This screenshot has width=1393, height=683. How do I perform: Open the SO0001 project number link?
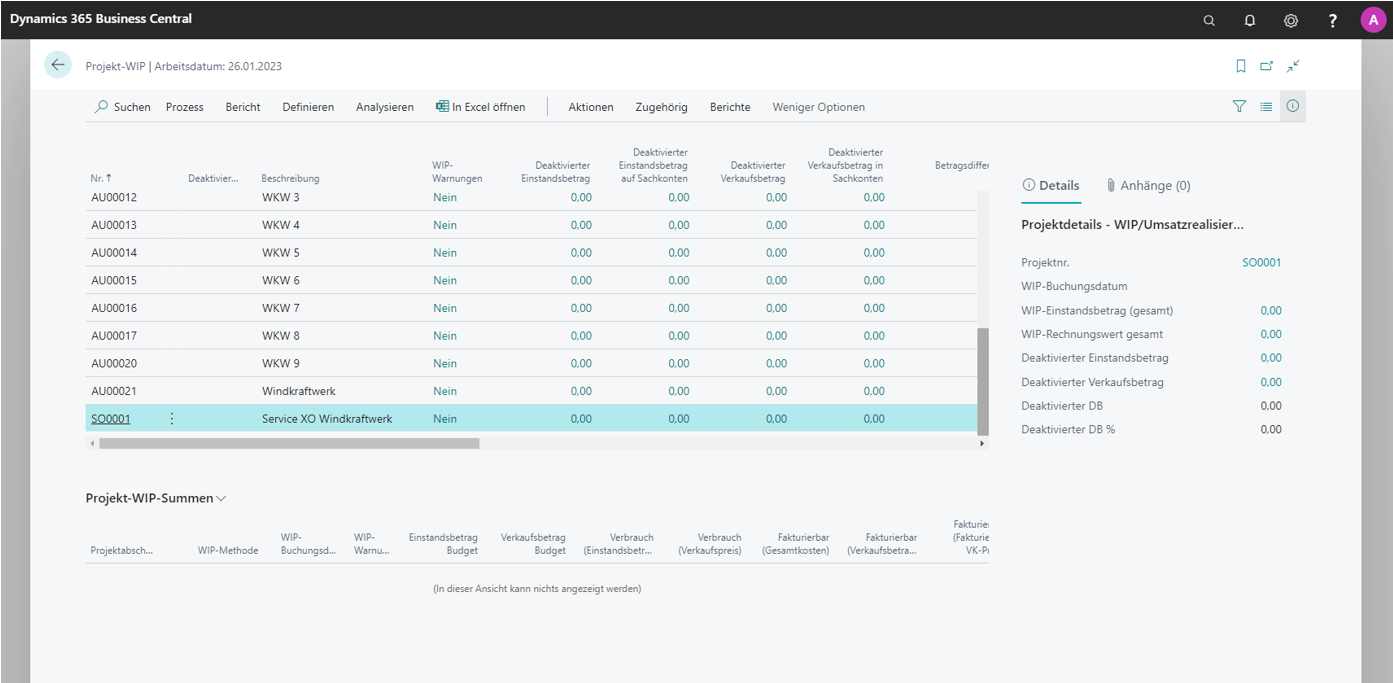110,419
